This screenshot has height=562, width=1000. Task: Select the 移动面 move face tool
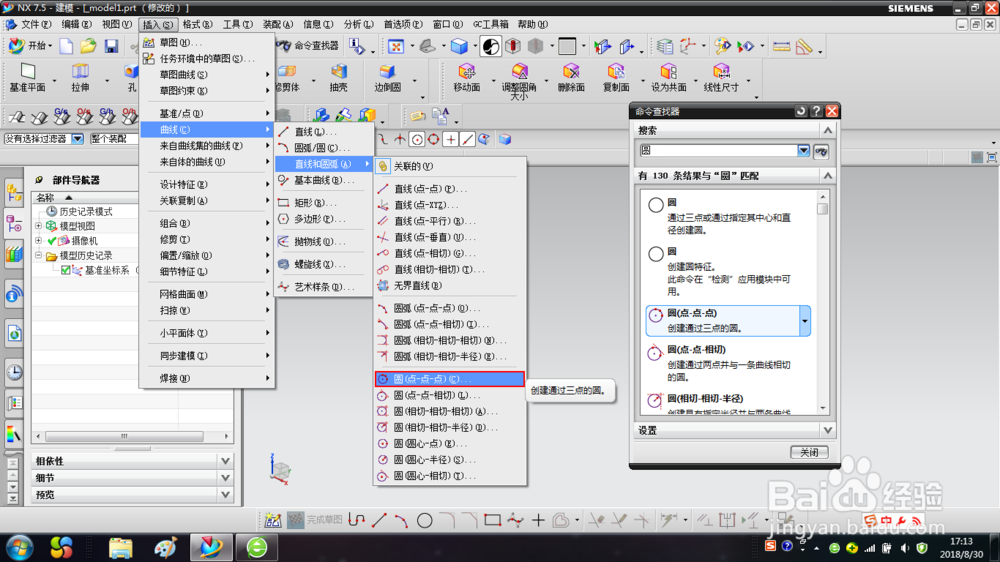467,78
